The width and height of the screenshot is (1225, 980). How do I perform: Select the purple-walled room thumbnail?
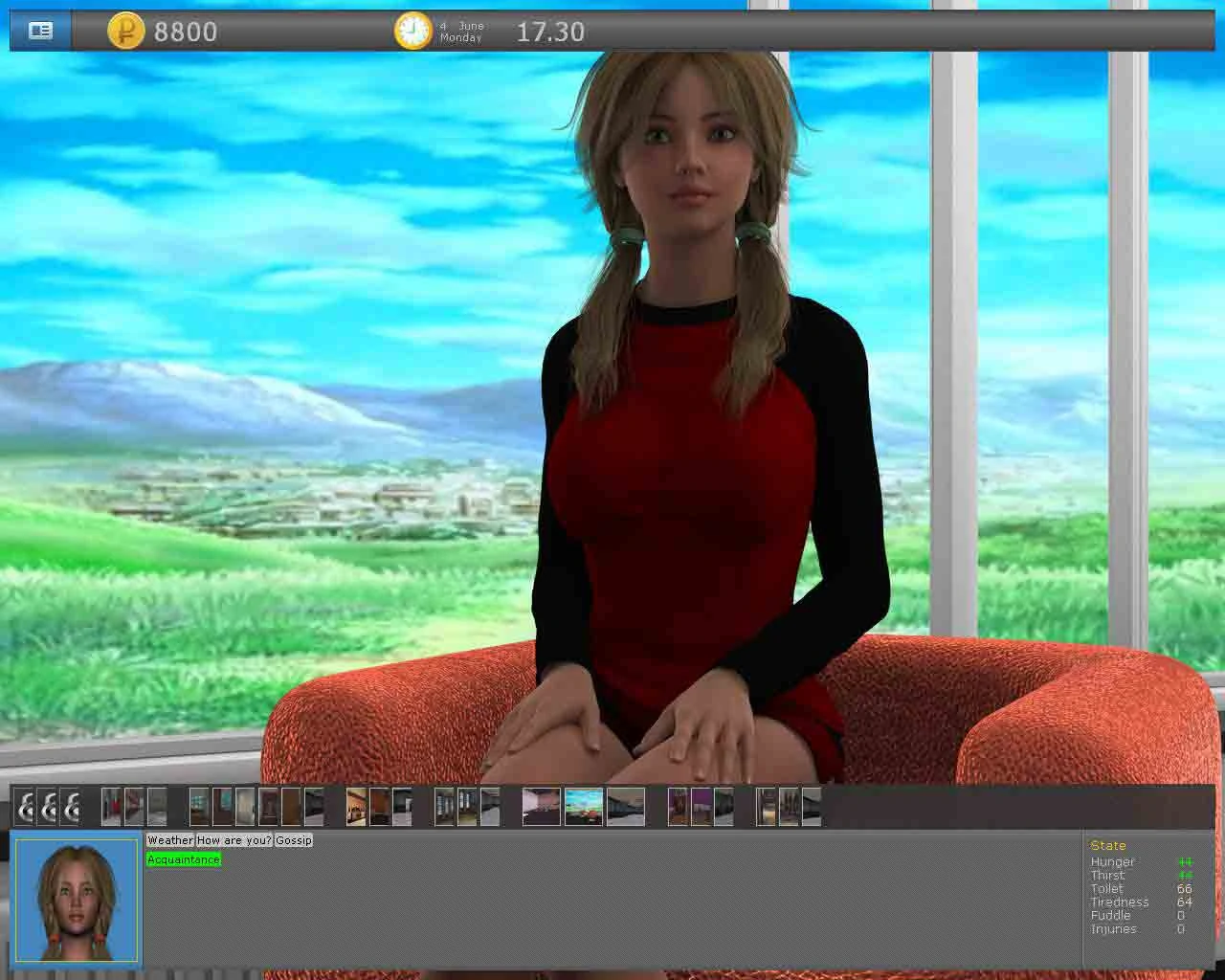pos(701,807)
